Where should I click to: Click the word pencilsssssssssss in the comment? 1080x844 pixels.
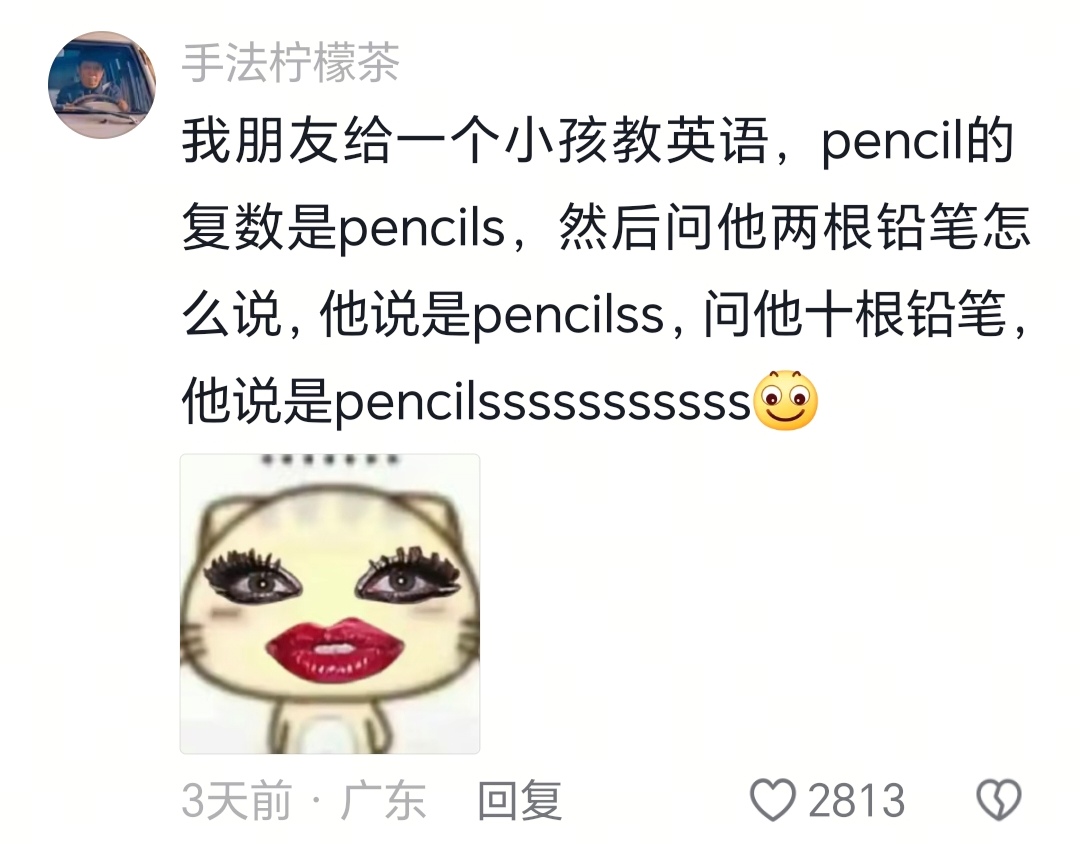pyautogui.click(x=543, y=402)
